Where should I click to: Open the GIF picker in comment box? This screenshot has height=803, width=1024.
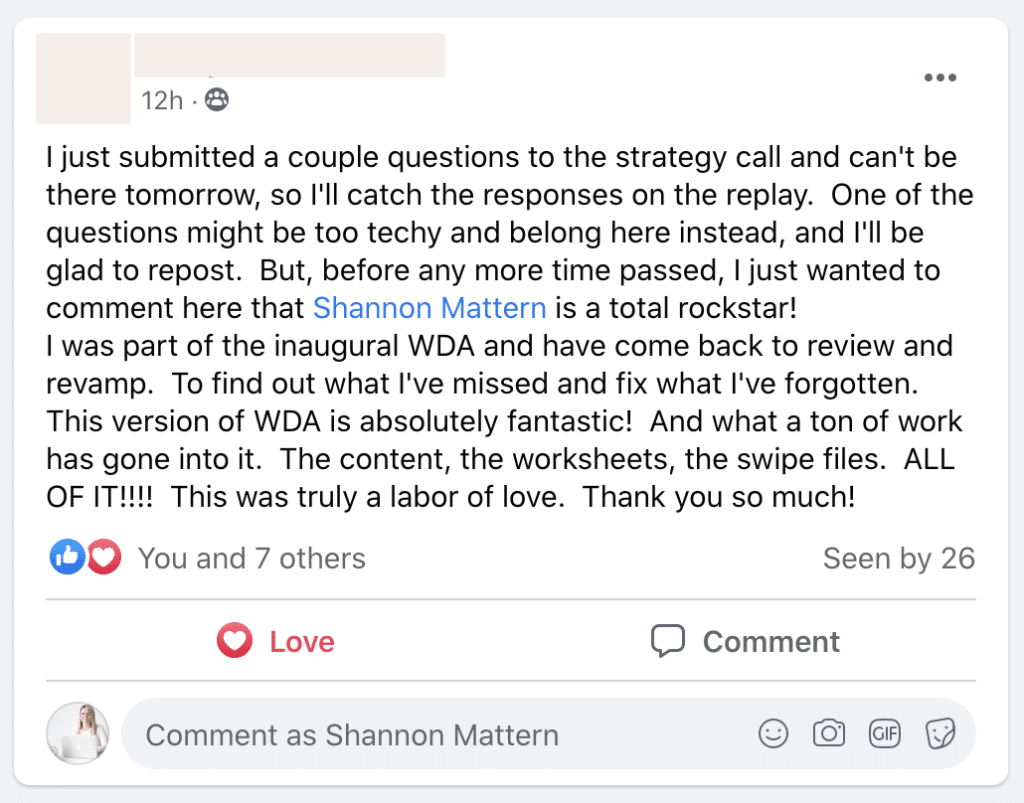coord(884,735)
